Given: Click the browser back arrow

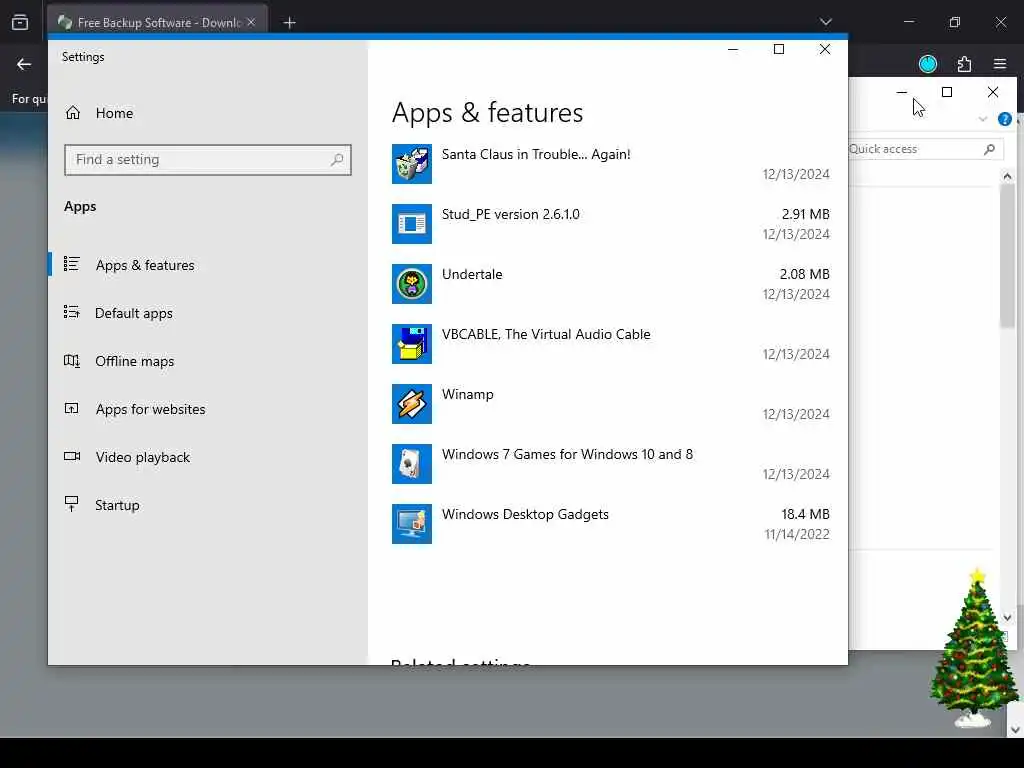Looking at the screenshot, I should click(x=24, y=64).
